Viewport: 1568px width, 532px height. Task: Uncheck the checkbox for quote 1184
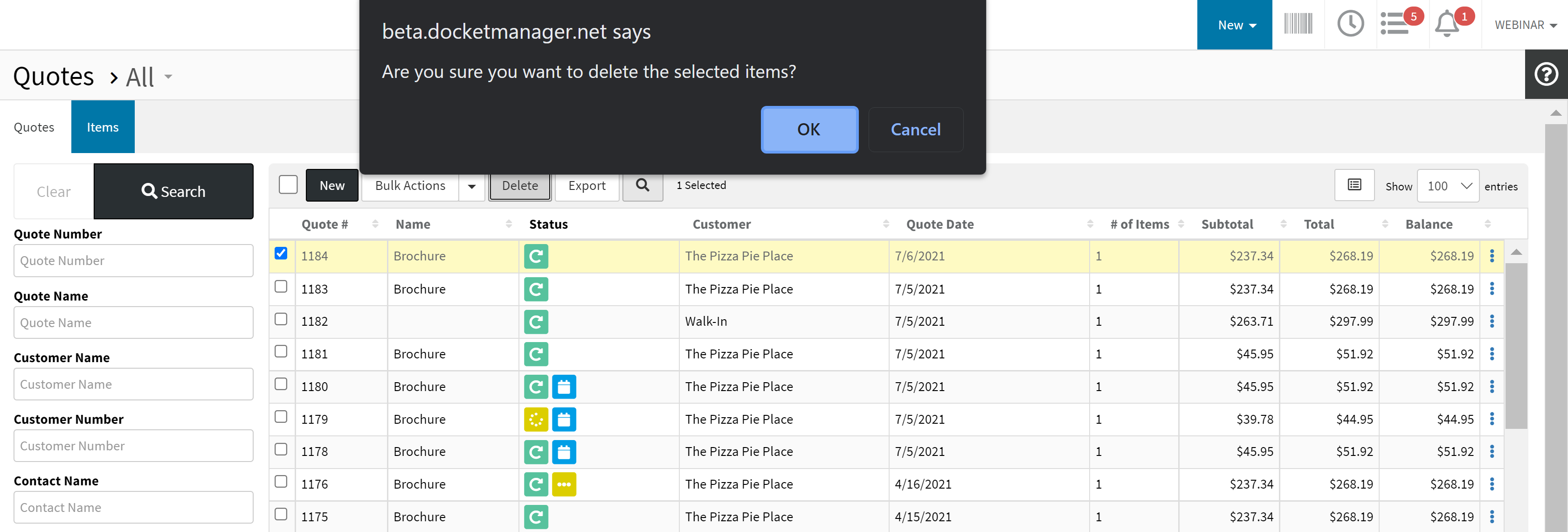pyautogui.click(x=281, y=253)
